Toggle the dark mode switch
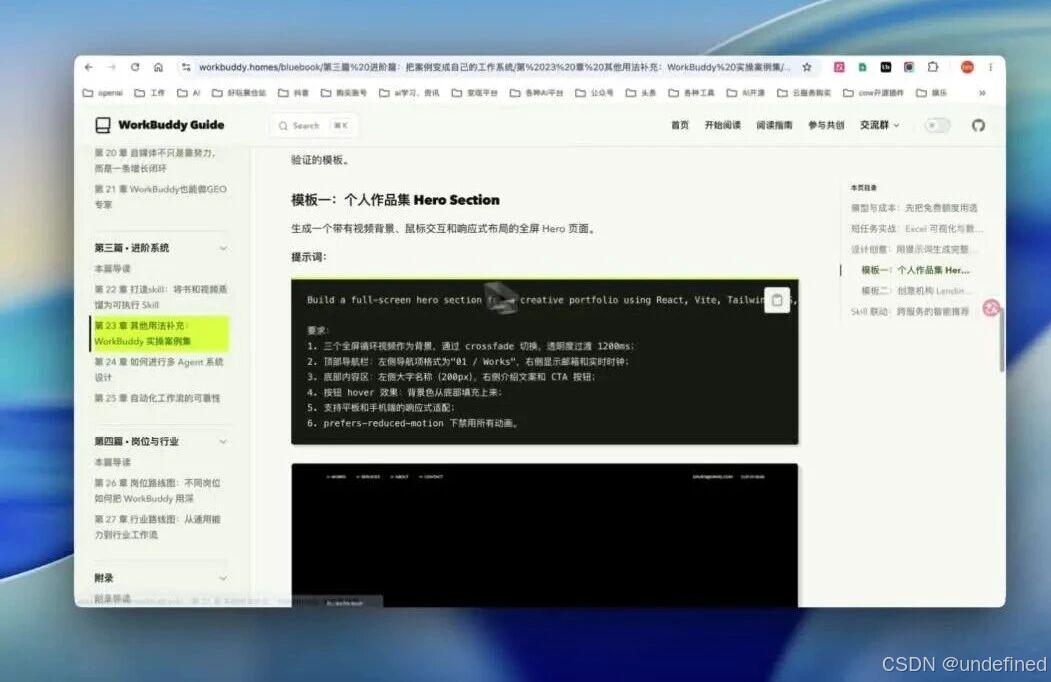 pyautogui.click(x=937, y=125)
